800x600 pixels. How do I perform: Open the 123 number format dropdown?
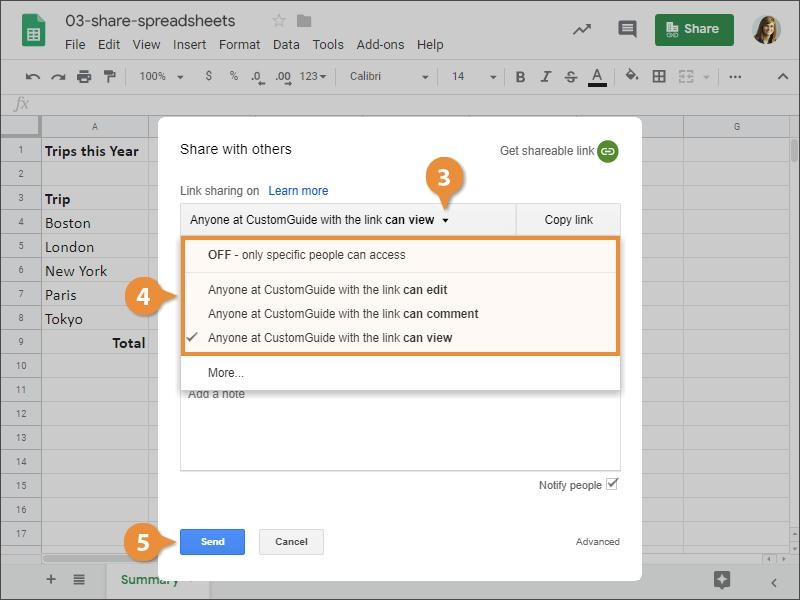point(312,77)
